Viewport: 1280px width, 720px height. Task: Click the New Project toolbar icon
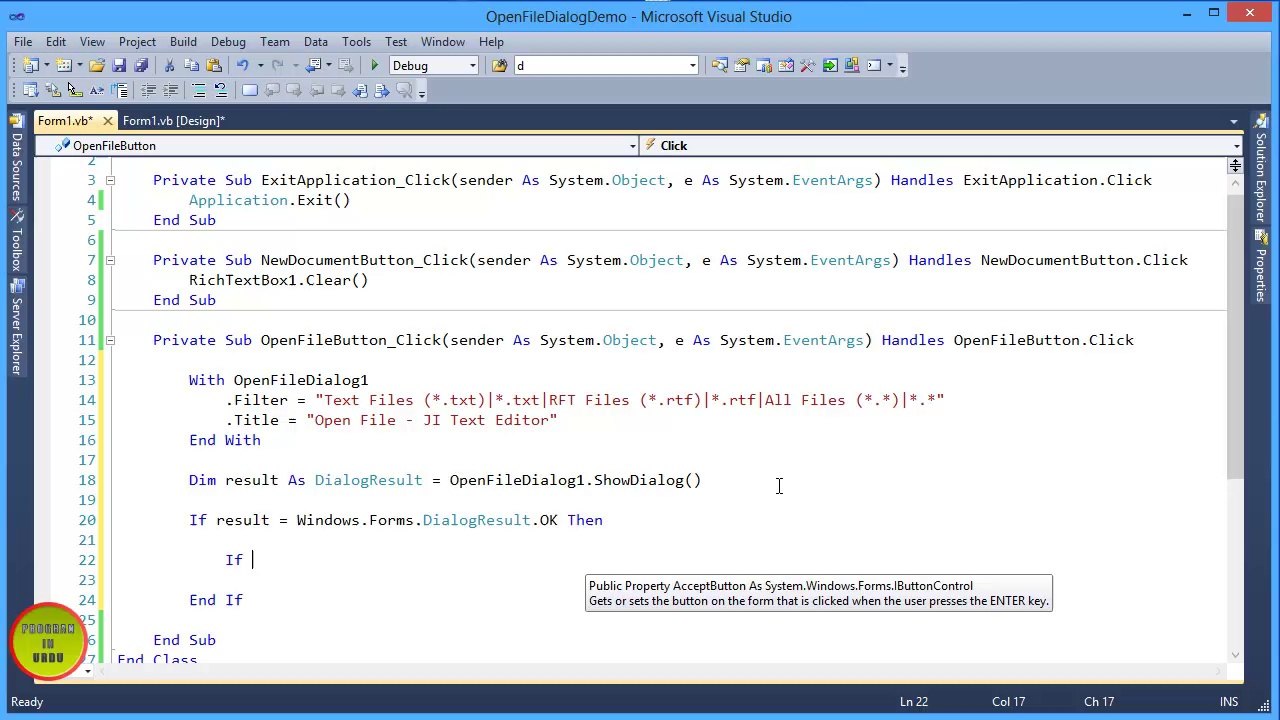30,66
